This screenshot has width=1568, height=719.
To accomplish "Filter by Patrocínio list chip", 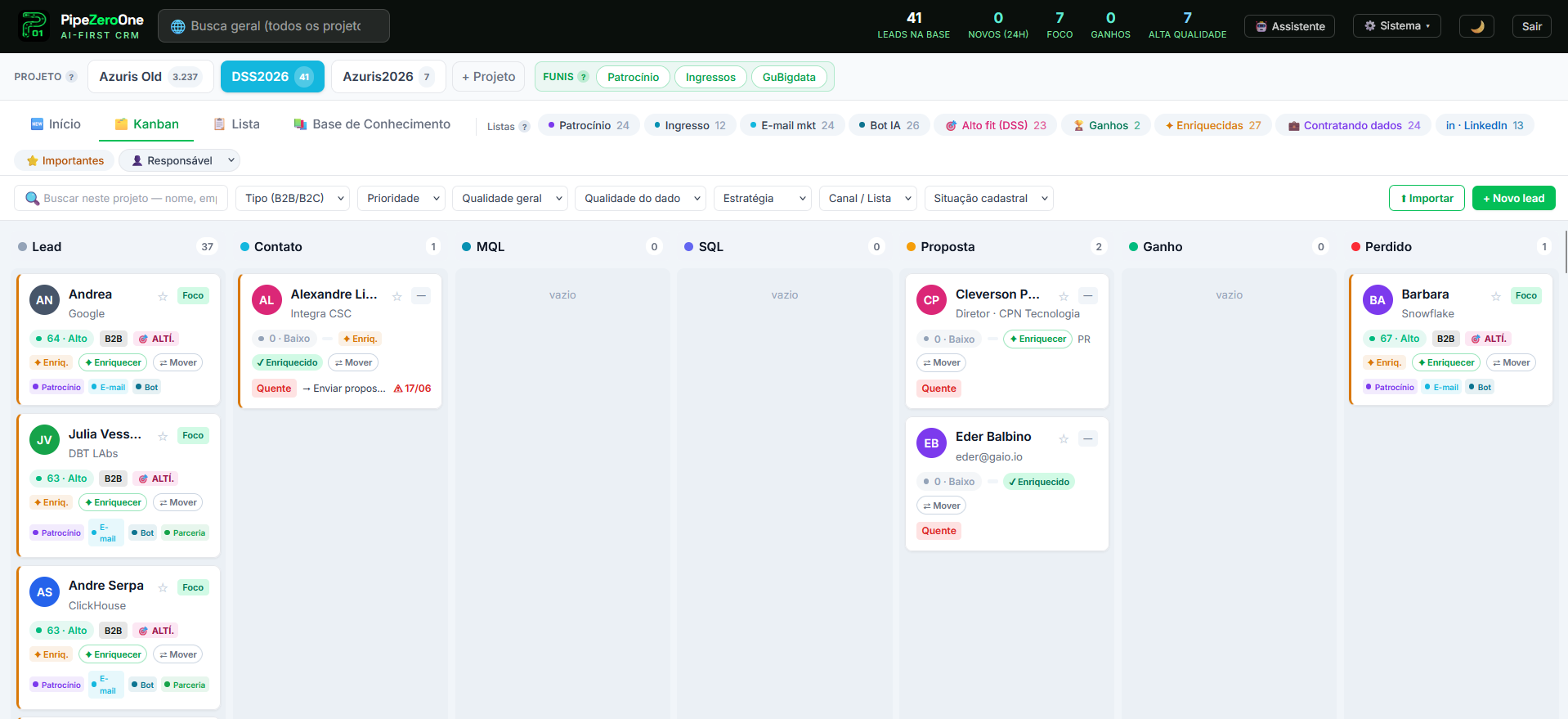I will click(x=589, y=125).
